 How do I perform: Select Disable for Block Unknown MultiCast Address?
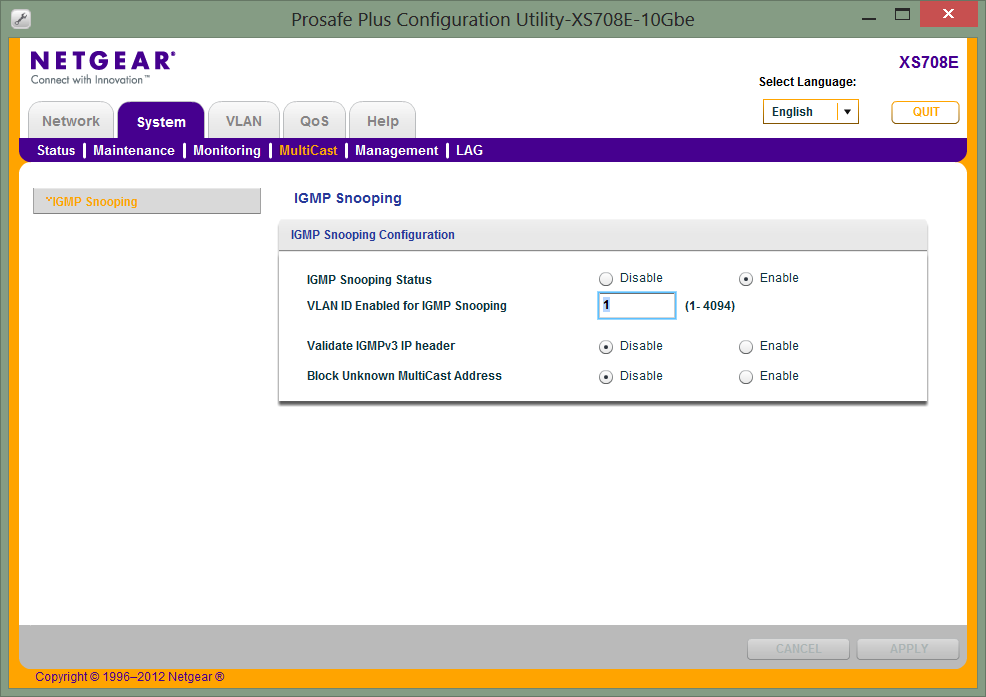[606, 377]
